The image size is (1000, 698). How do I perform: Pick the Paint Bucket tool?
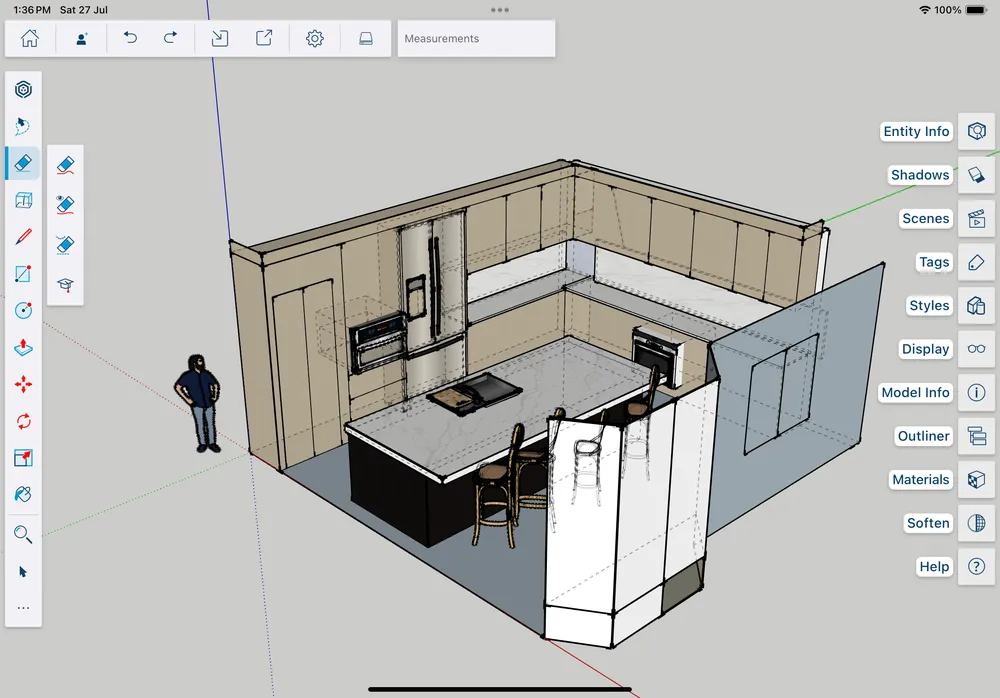[23, 494]
